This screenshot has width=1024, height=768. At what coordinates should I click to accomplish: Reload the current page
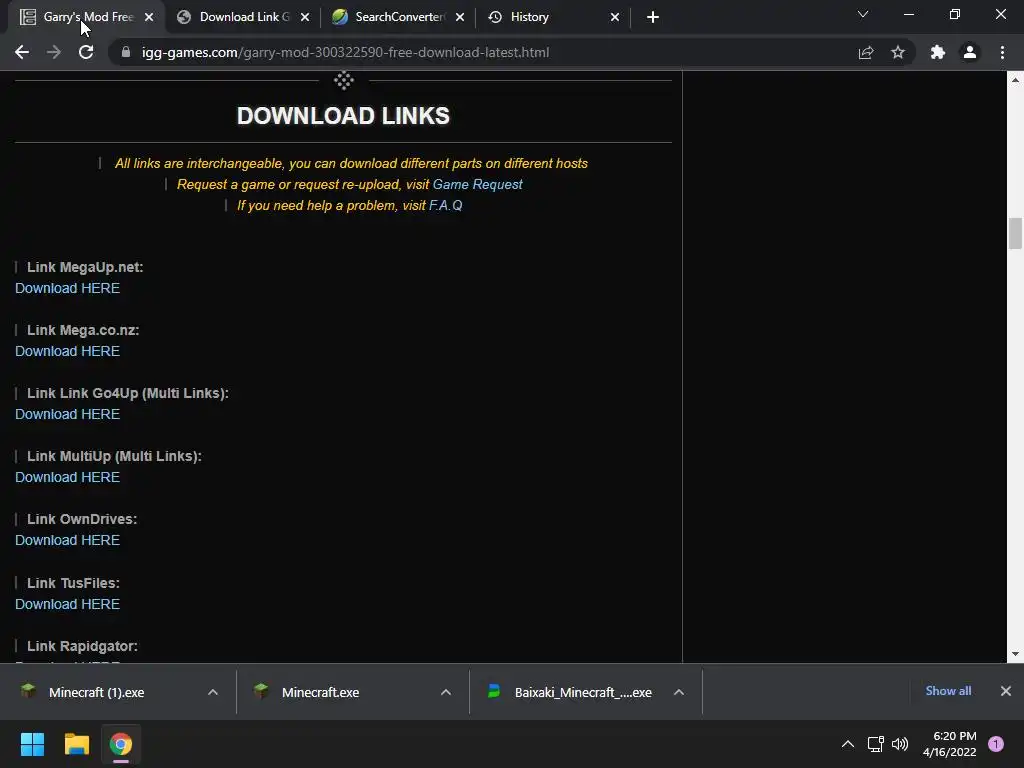pos(86,52)
